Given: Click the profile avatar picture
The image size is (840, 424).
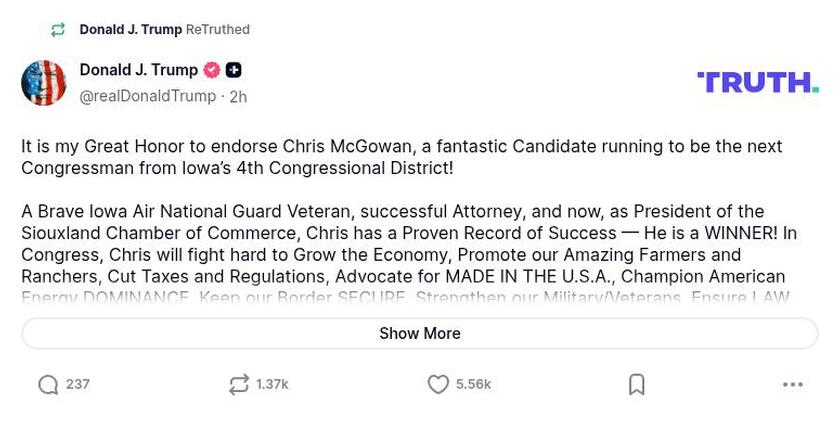Looking at the screenshot, I should 44,83.
